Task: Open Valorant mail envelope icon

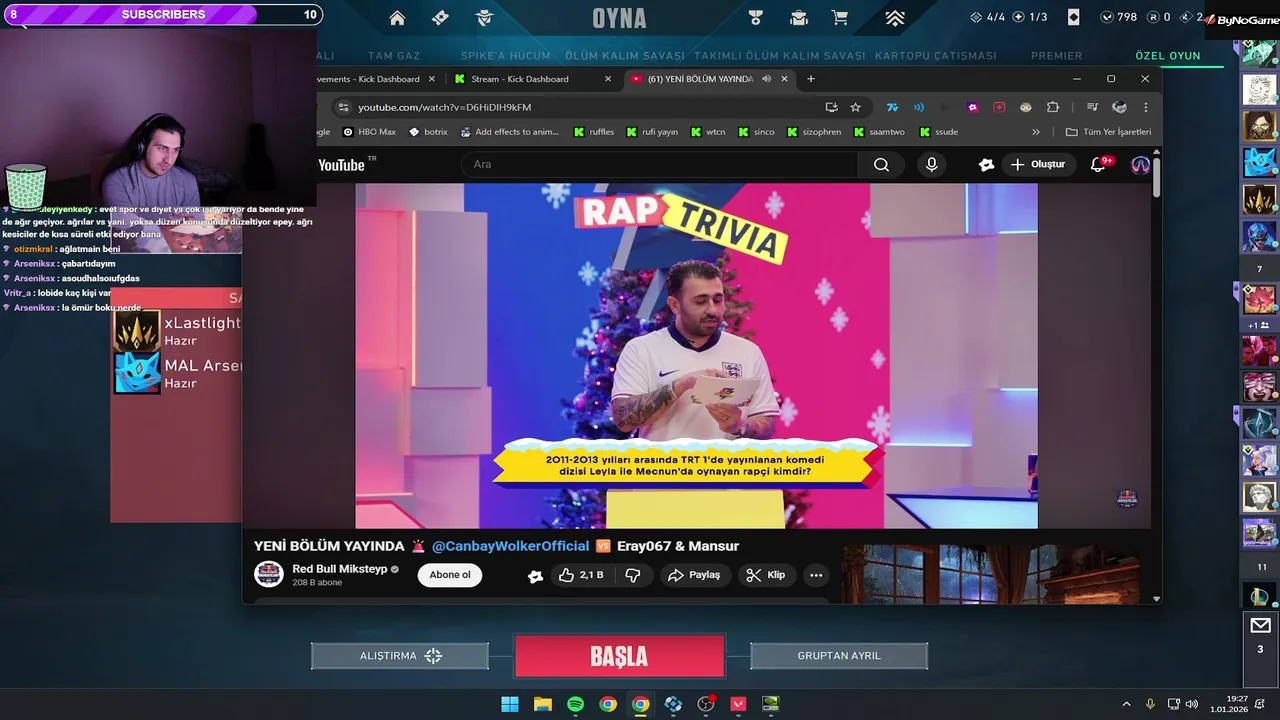Action: tap(1260, 626)
